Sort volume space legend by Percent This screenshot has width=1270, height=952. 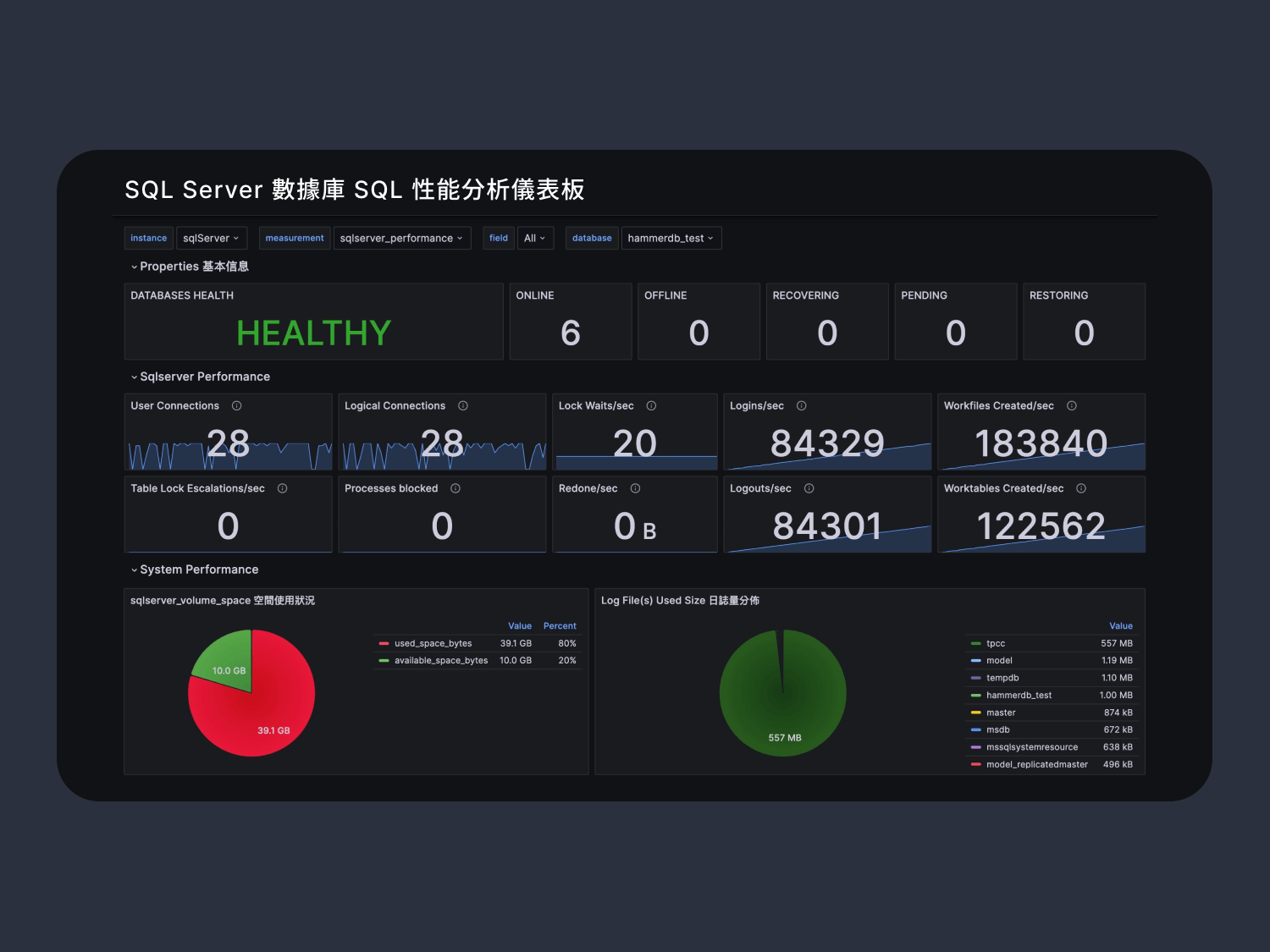pyautogui.click(x=560, y=626)
